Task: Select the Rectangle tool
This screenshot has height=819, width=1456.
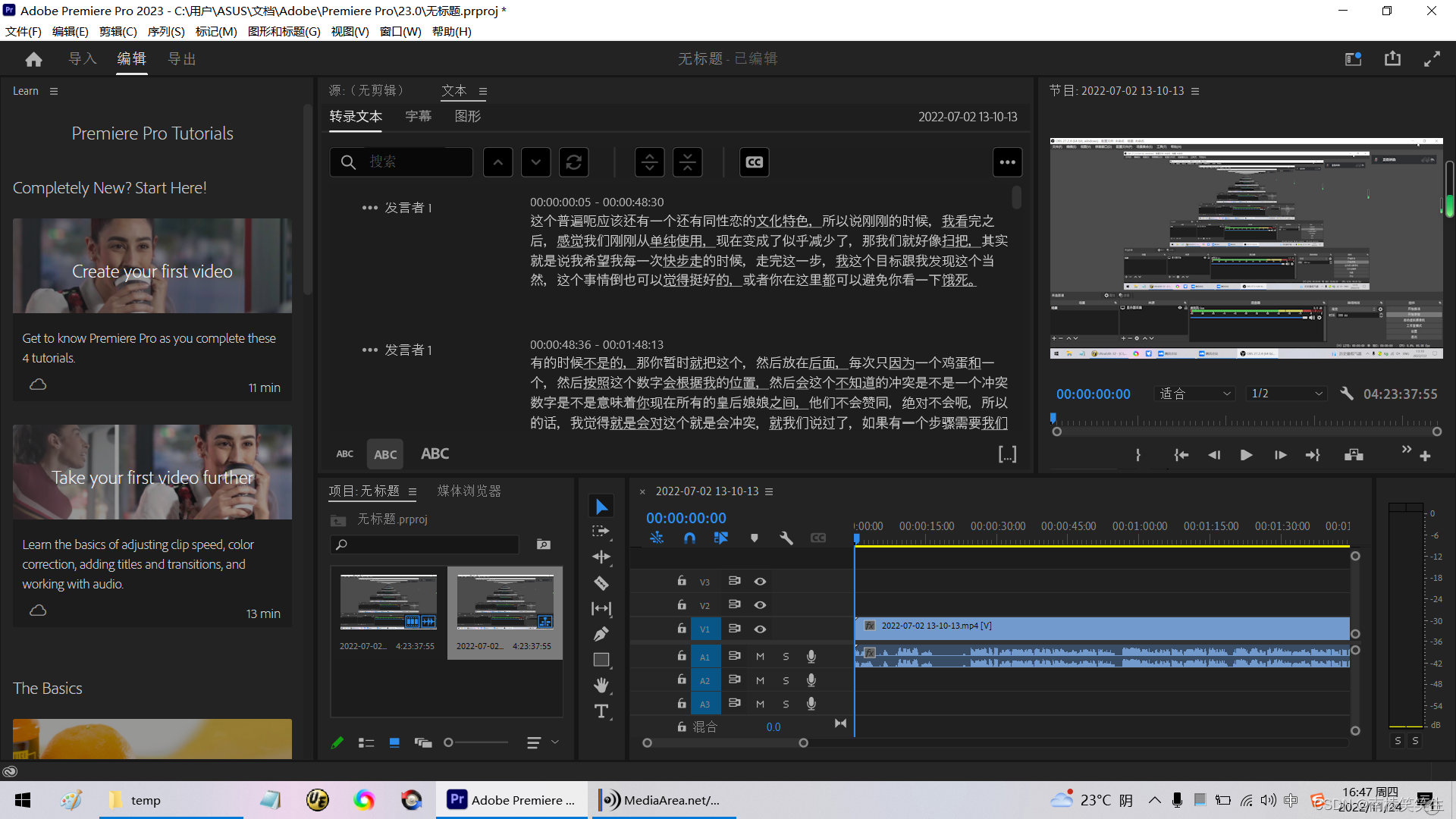Action: 601,660
